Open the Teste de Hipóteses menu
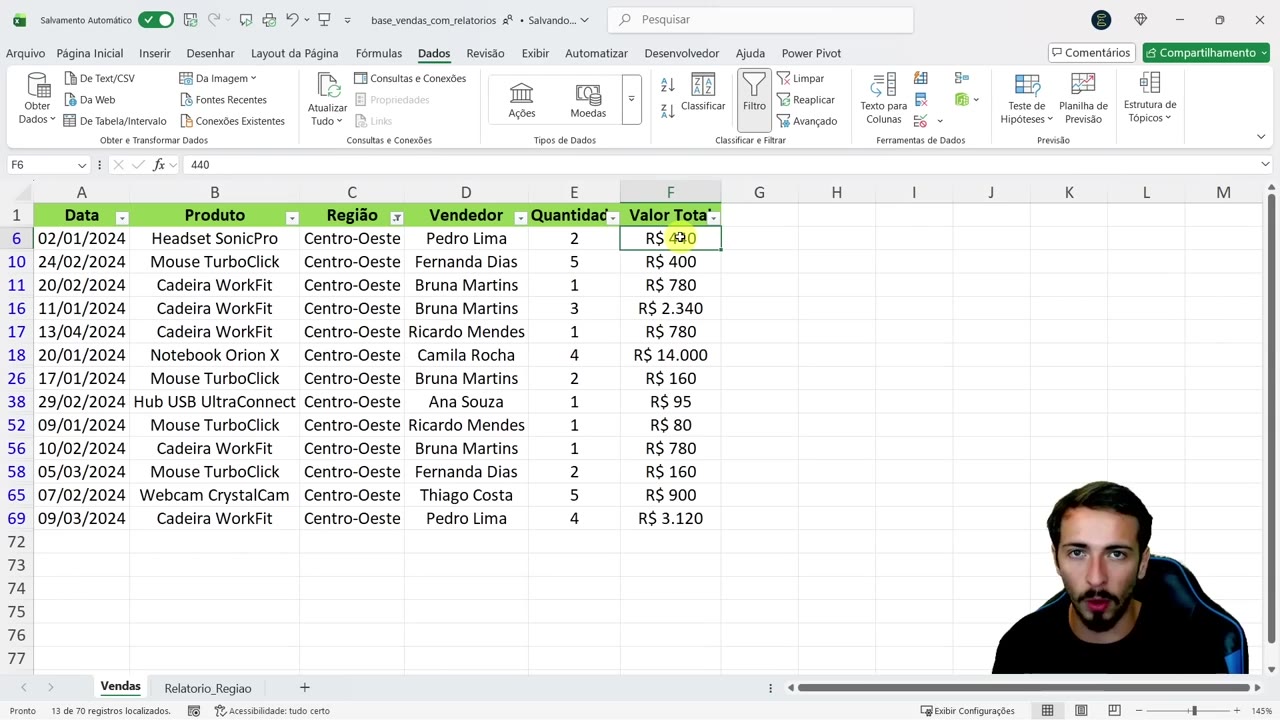This screenshot has height=720, width=1280. click(x=1027, y=99)
